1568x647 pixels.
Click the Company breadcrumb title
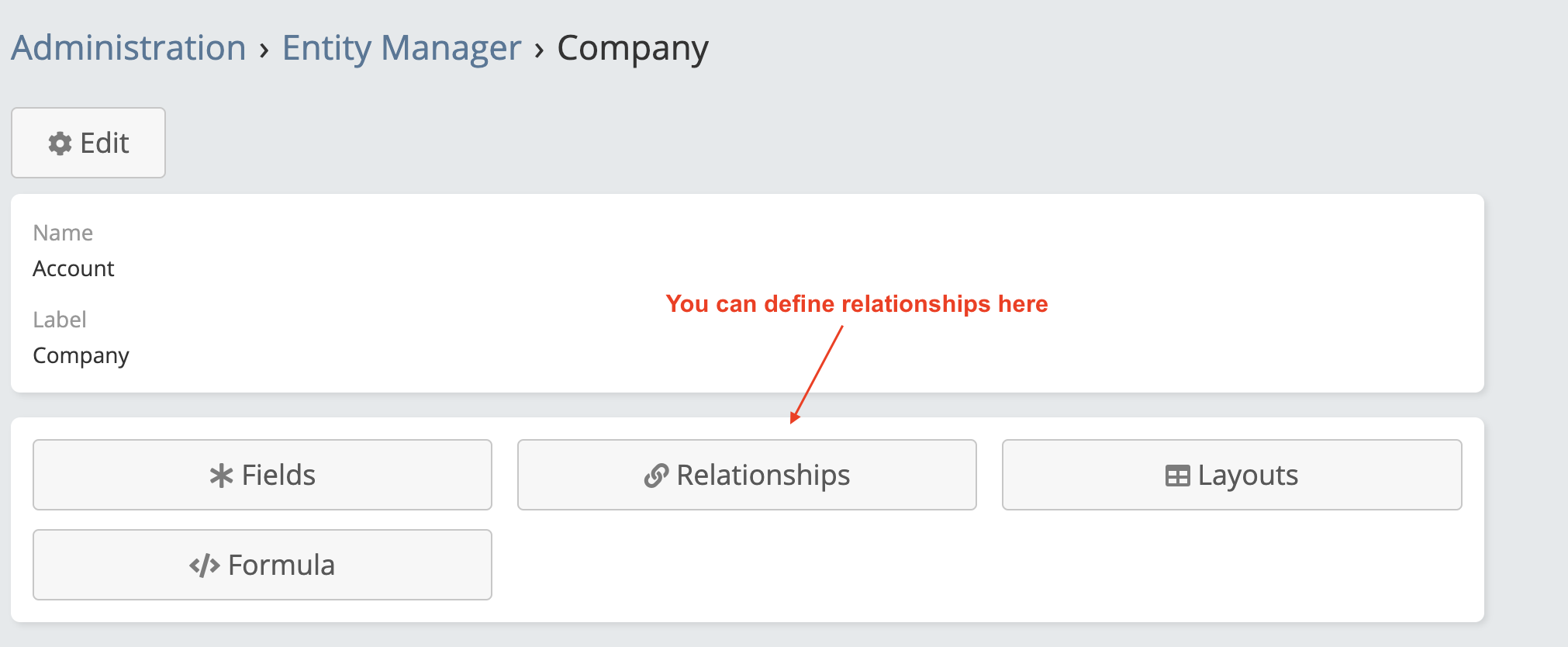pos(632,48)
